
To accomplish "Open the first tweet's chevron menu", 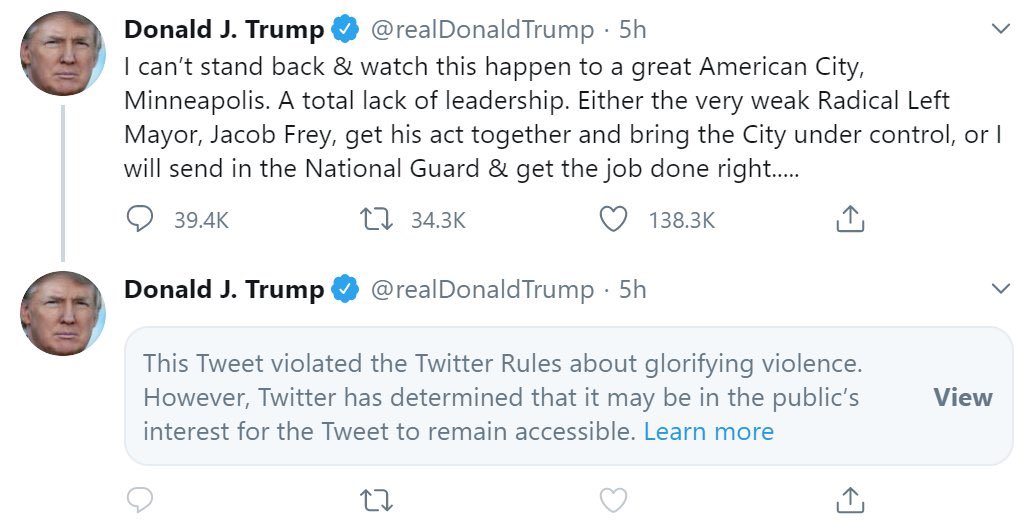I will [x=1000, y=30].
